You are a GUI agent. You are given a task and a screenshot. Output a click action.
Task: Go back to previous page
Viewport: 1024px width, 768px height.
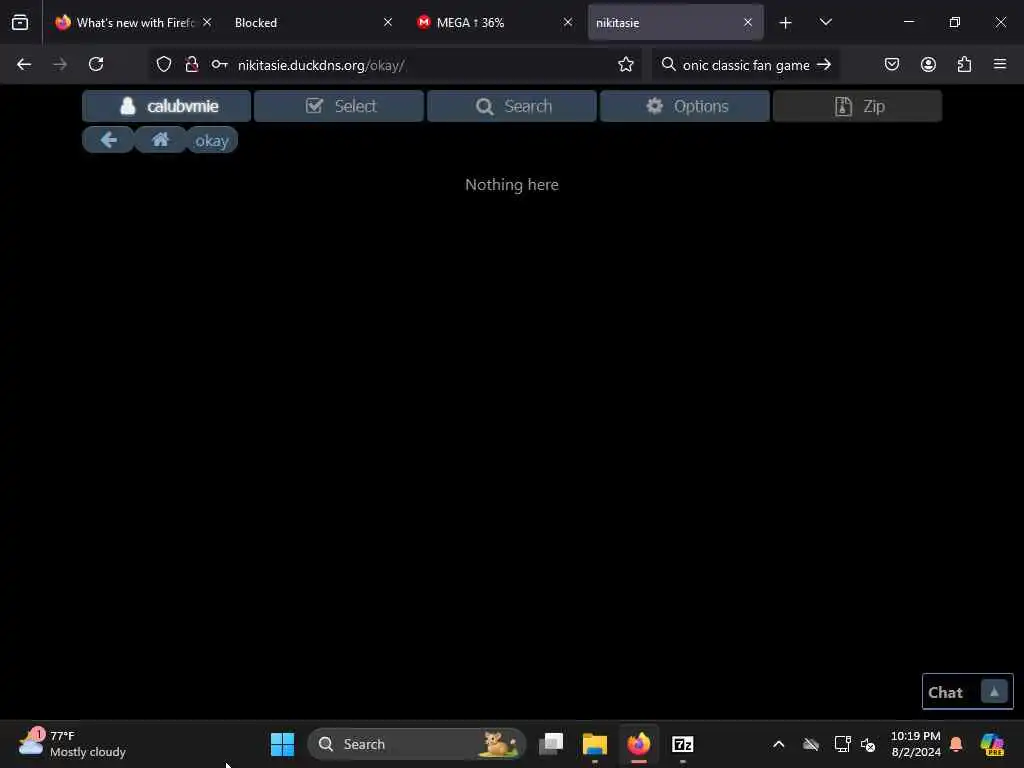(x=24, y=64)
